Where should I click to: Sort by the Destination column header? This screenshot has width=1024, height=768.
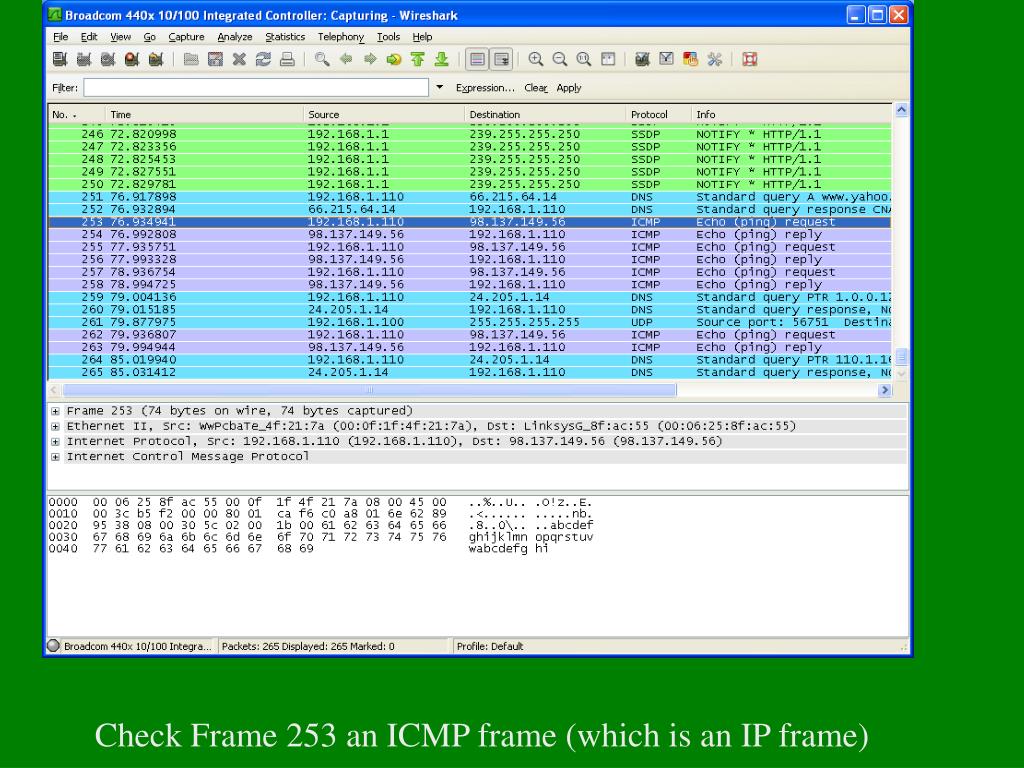point(545,114)
